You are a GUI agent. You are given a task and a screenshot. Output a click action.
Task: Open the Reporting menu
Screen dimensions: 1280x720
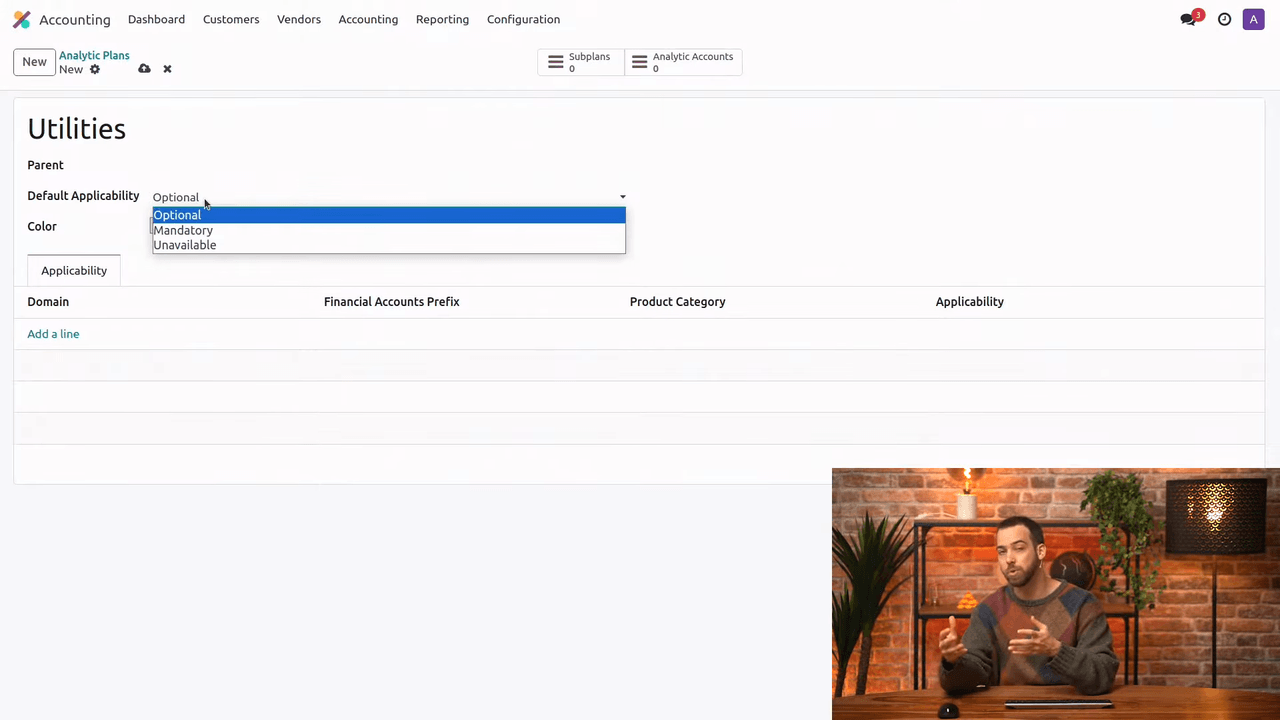pyautogui.click(x=442, y=19)
